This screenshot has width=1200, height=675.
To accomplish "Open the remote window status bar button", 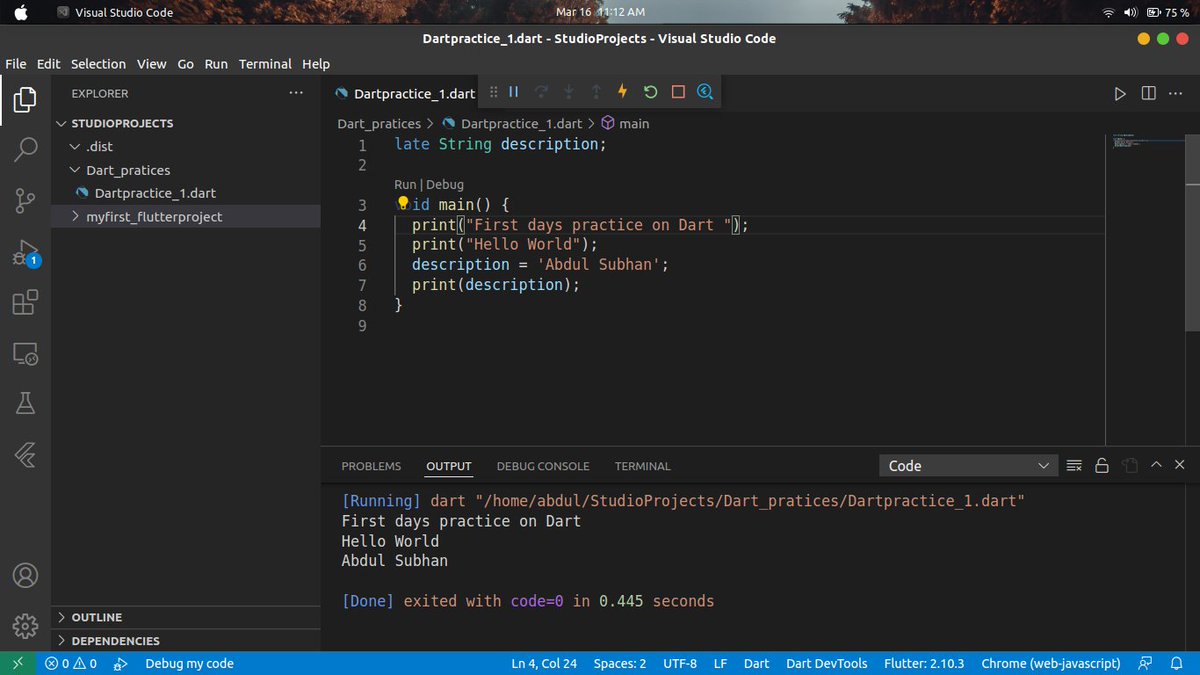I will [x=17, y=663].
